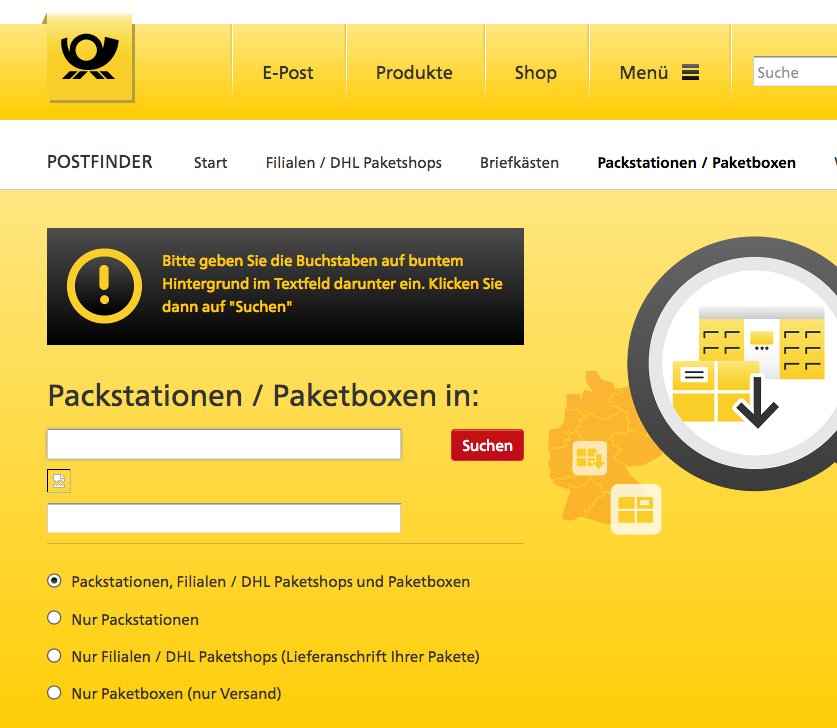Viewport: 837px width, 728px height.
Task: Go to the Postfinder Start tab
Action: [210, 162]
